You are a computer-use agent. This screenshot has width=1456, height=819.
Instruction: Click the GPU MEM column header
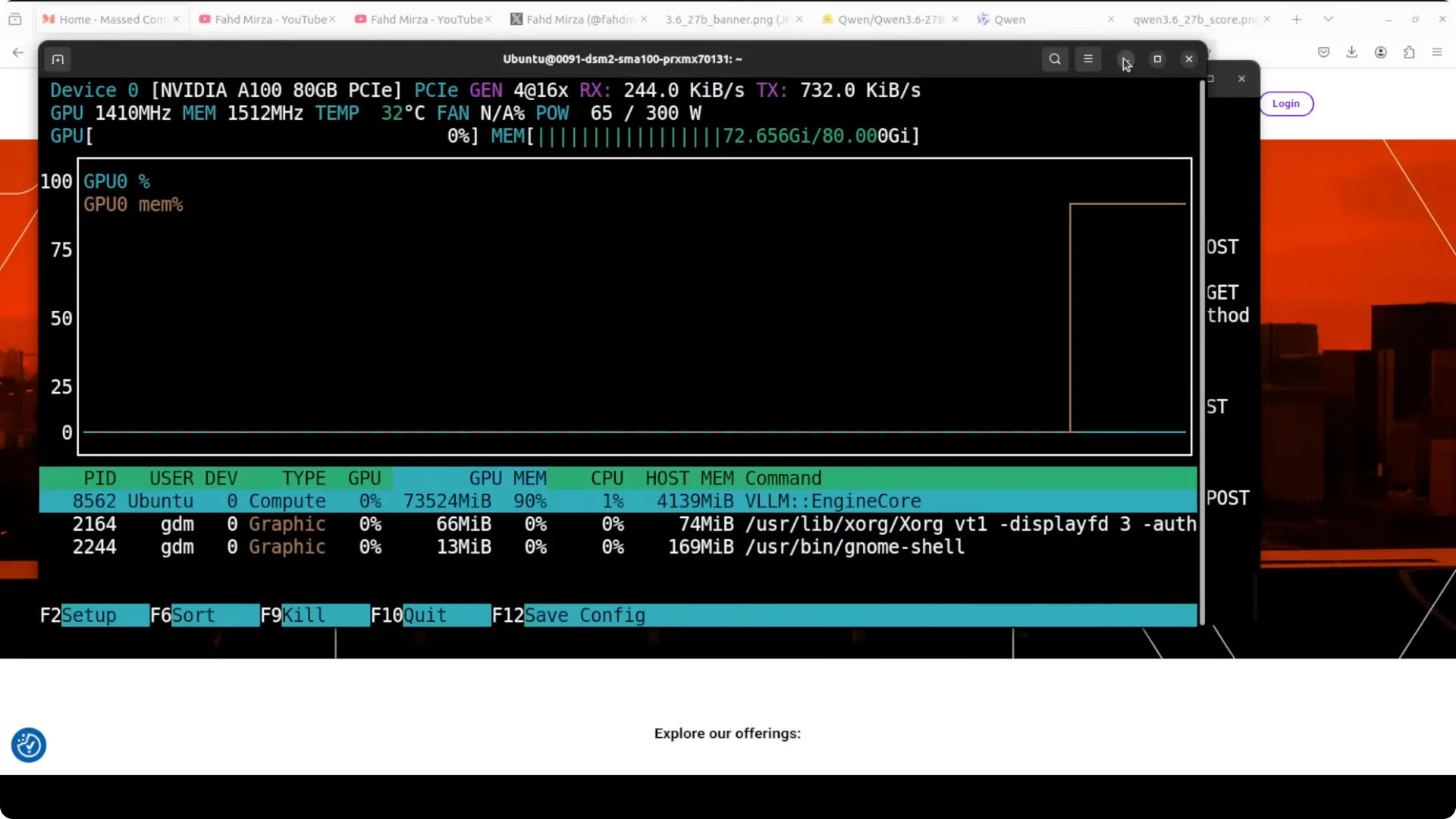[x=507, y=479]
